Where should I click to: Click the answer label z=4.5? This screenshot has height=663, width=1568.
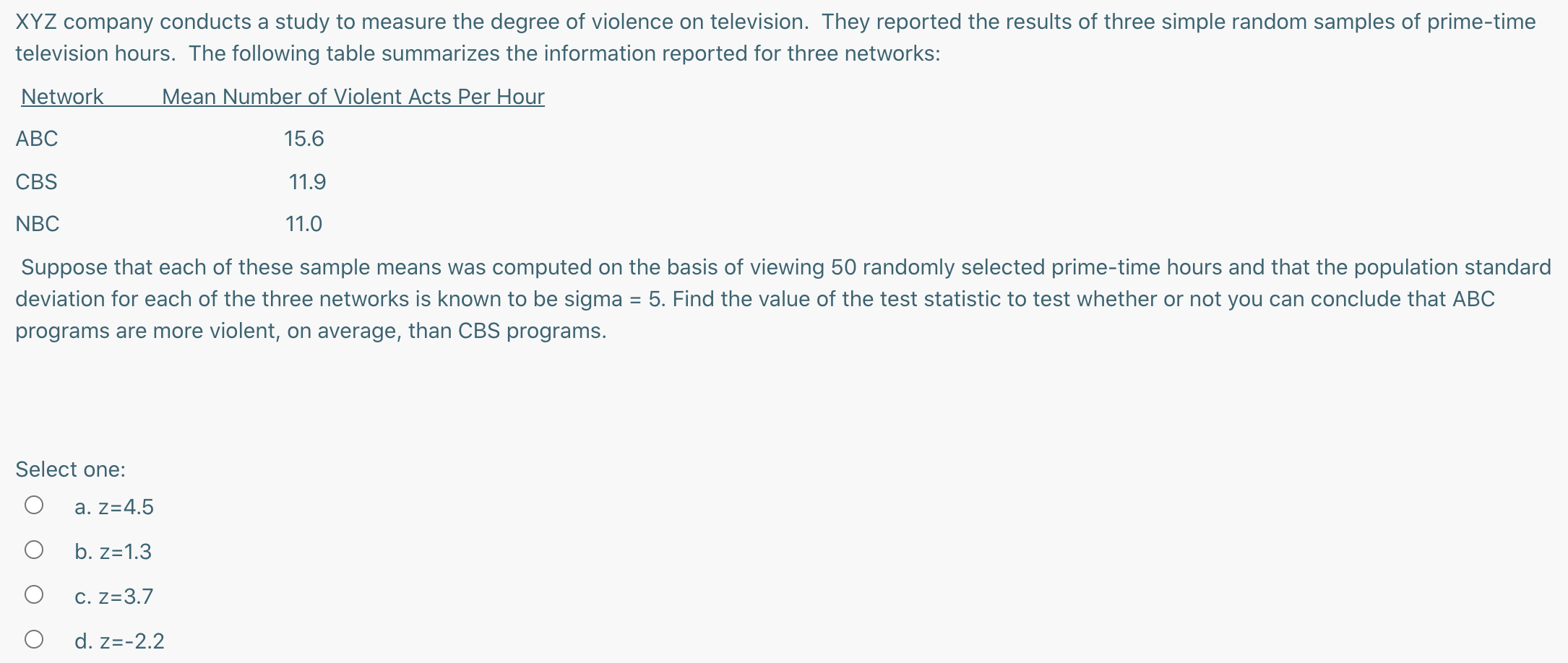(114, 506)
